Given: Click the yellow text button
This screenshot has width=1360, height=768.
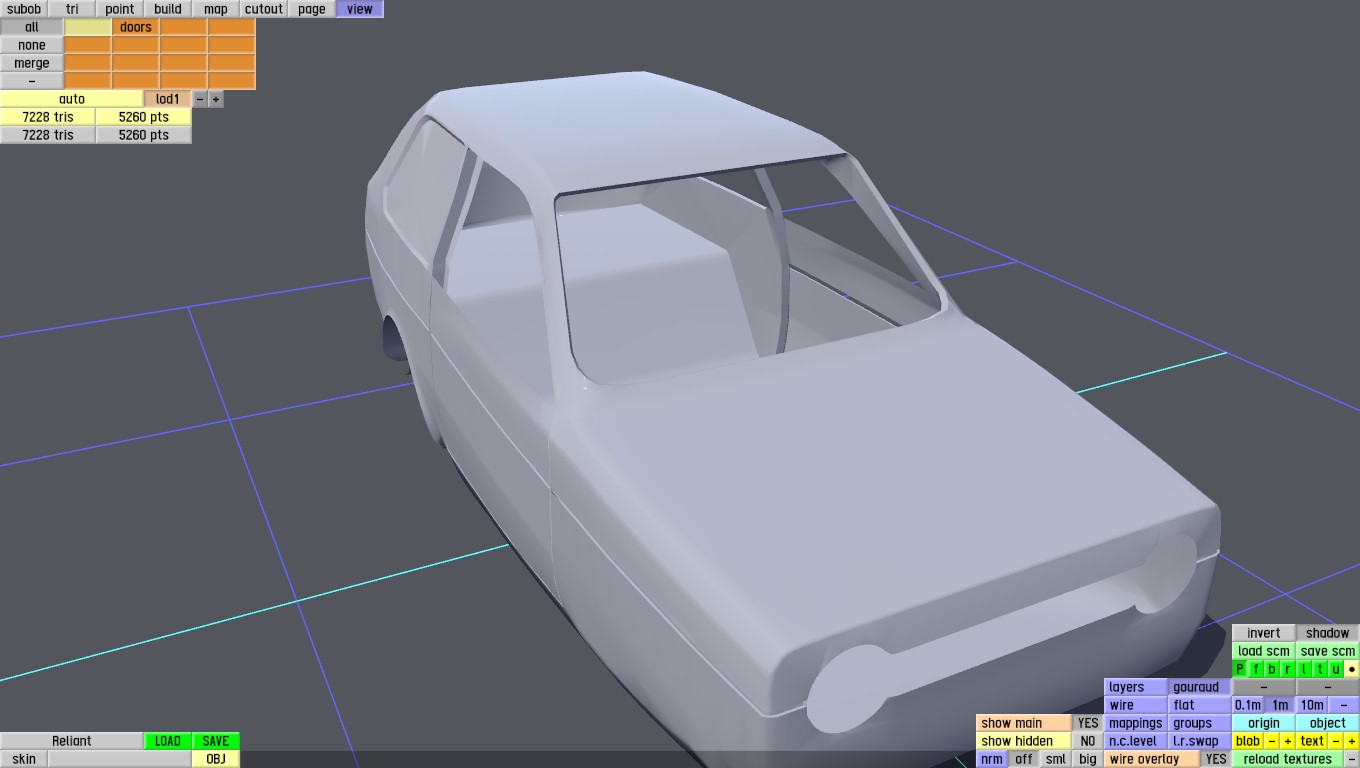Looking at the screenshot, I should coord(1312,741).
